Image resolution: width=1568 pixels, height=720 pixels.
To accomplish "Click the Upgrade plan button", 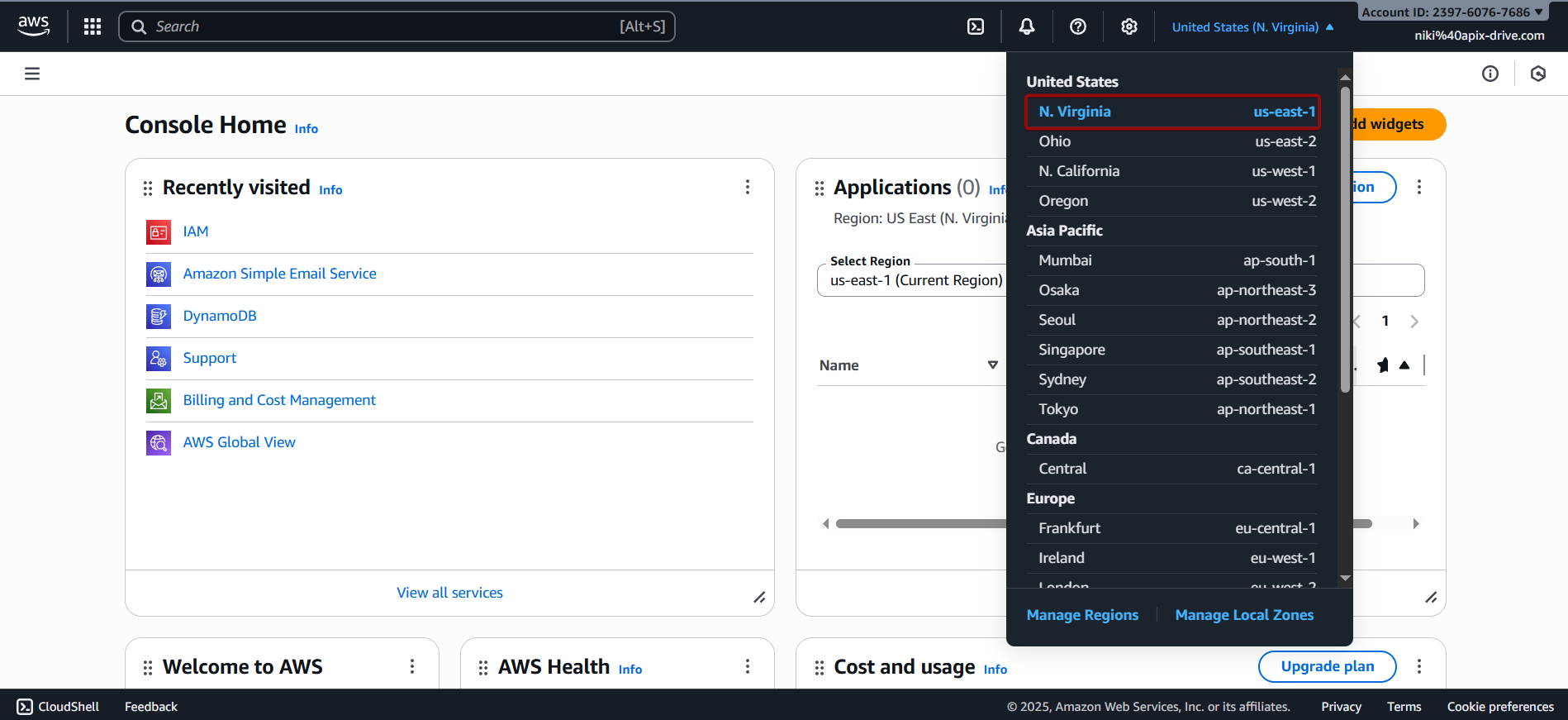I will [1327, 666].
